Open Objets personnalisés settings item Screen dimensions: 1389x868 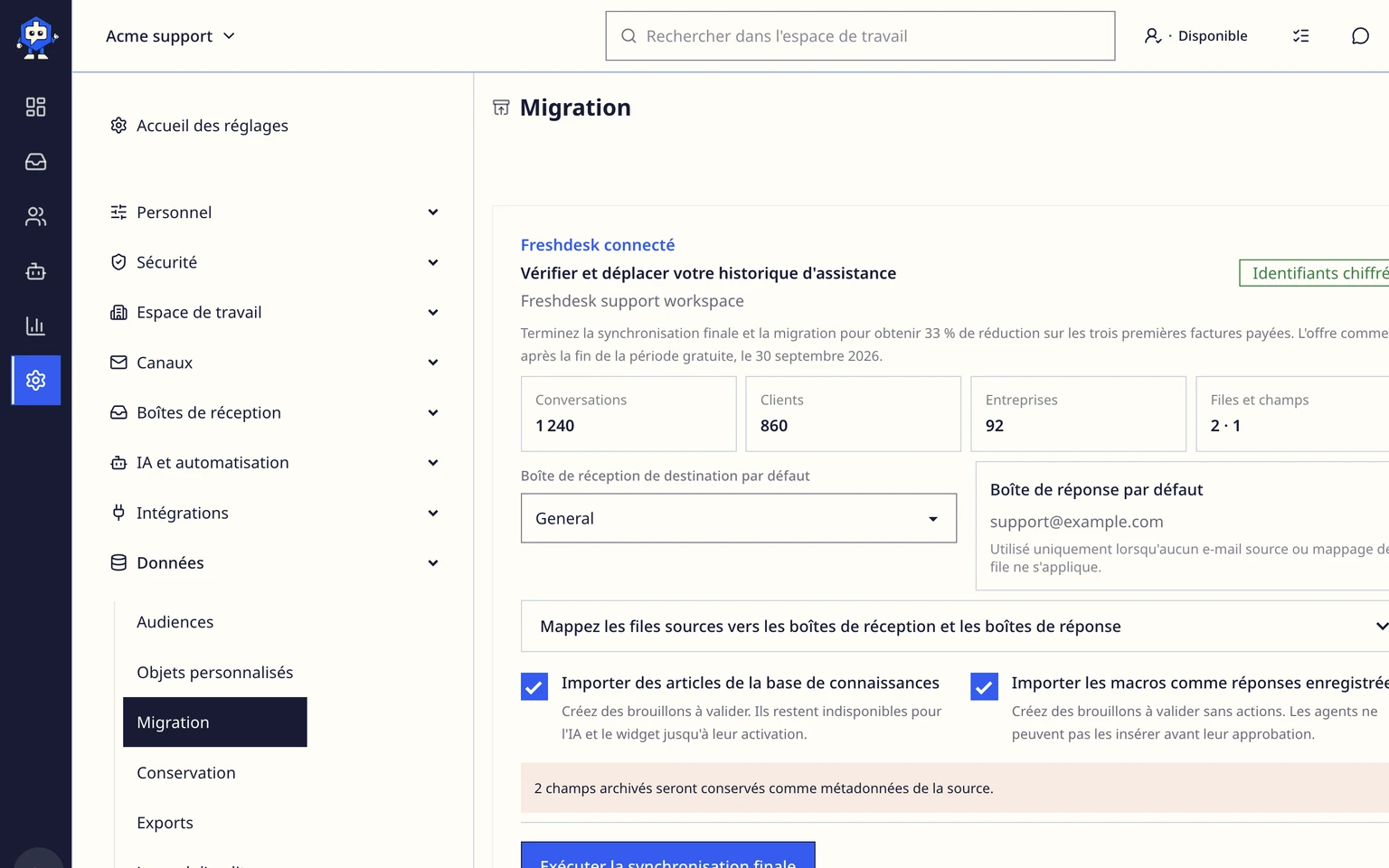pos(215,672)
